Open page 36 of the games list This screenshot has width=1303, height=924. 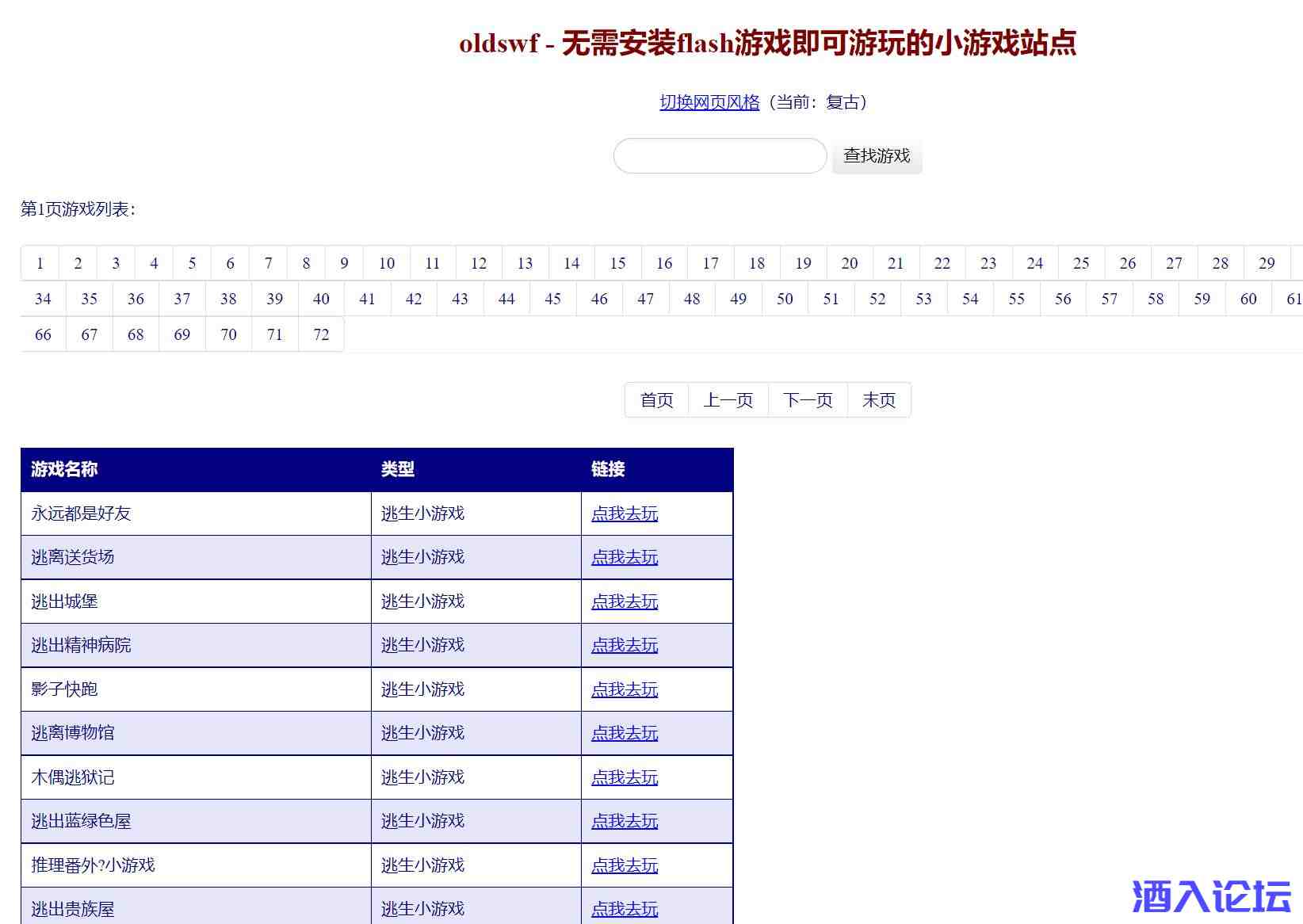(x=136, y=299)
